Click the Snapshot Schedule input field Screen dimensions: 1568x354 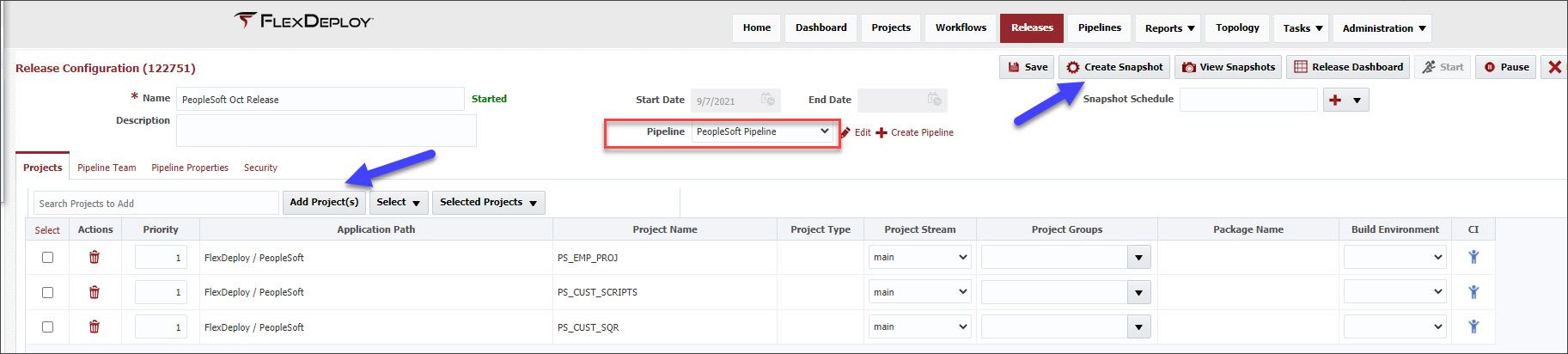tap(1248, 100)
